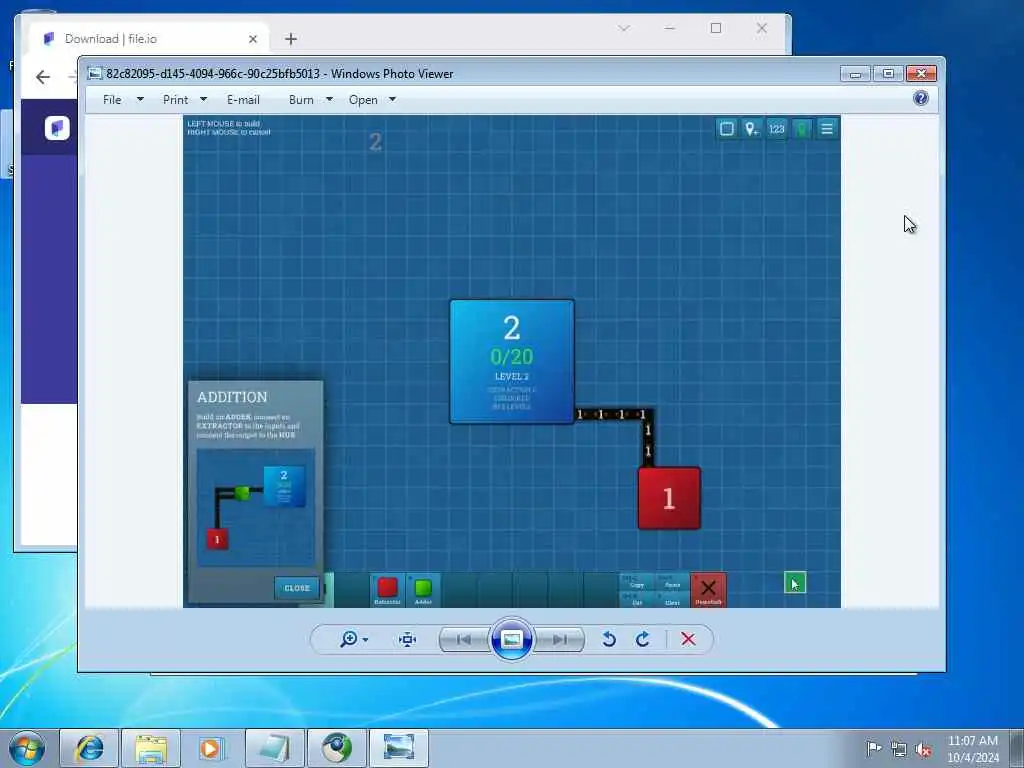Click the network tray icon
Screen dimensions: 1024x768
pyautogui.click(x=899, y=749)
